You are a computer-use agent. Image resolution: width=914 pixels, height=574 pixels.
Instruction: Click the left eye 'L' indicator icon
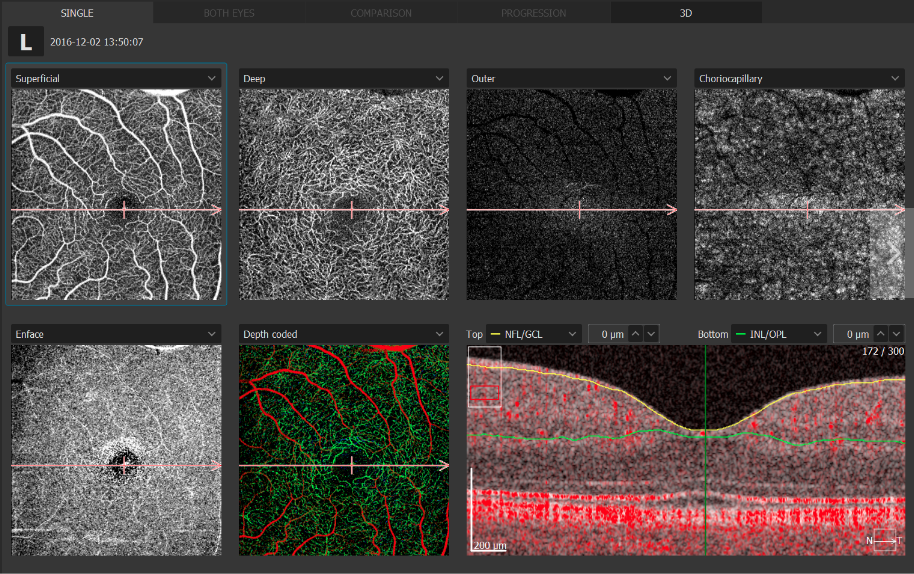(25, 42)
